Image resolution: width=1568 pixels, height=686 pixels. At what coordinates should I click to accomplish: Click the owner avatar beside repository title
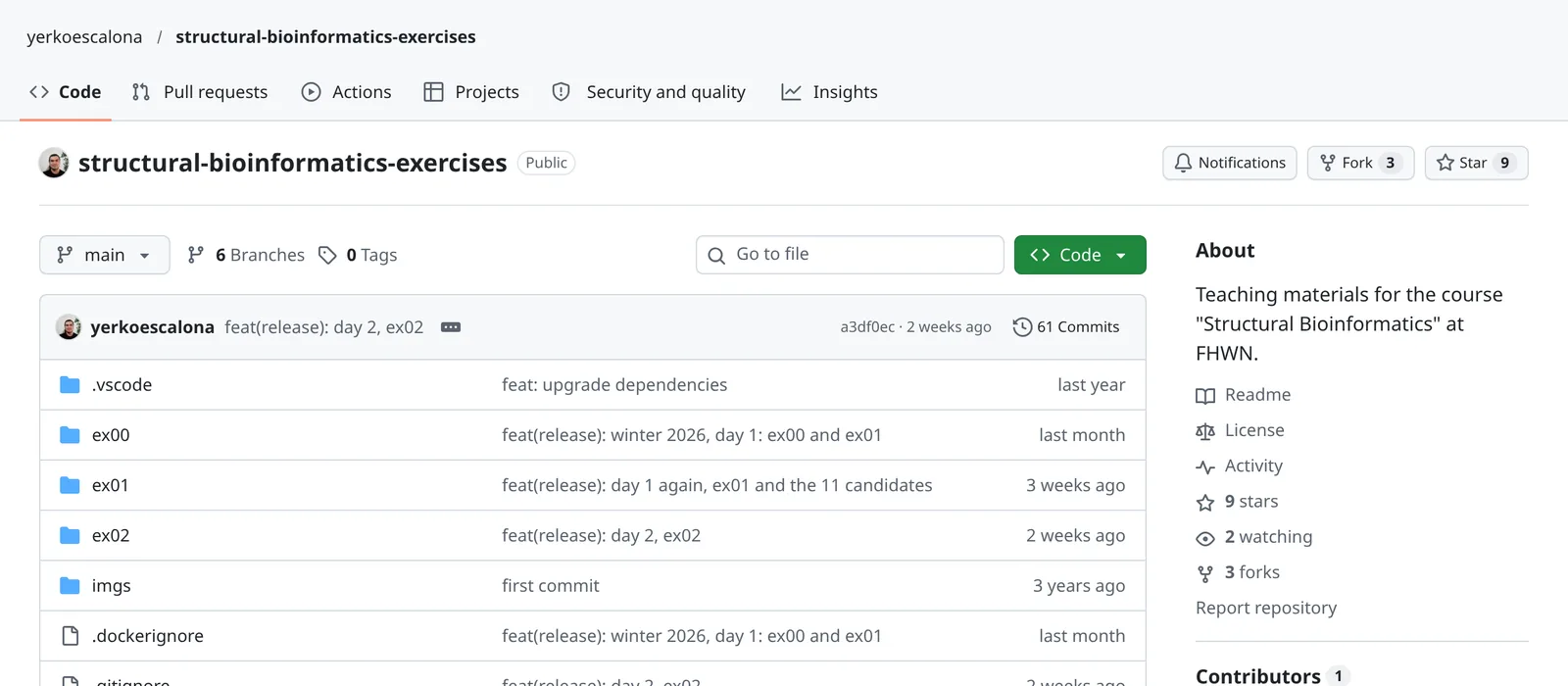tap(54, 163)
